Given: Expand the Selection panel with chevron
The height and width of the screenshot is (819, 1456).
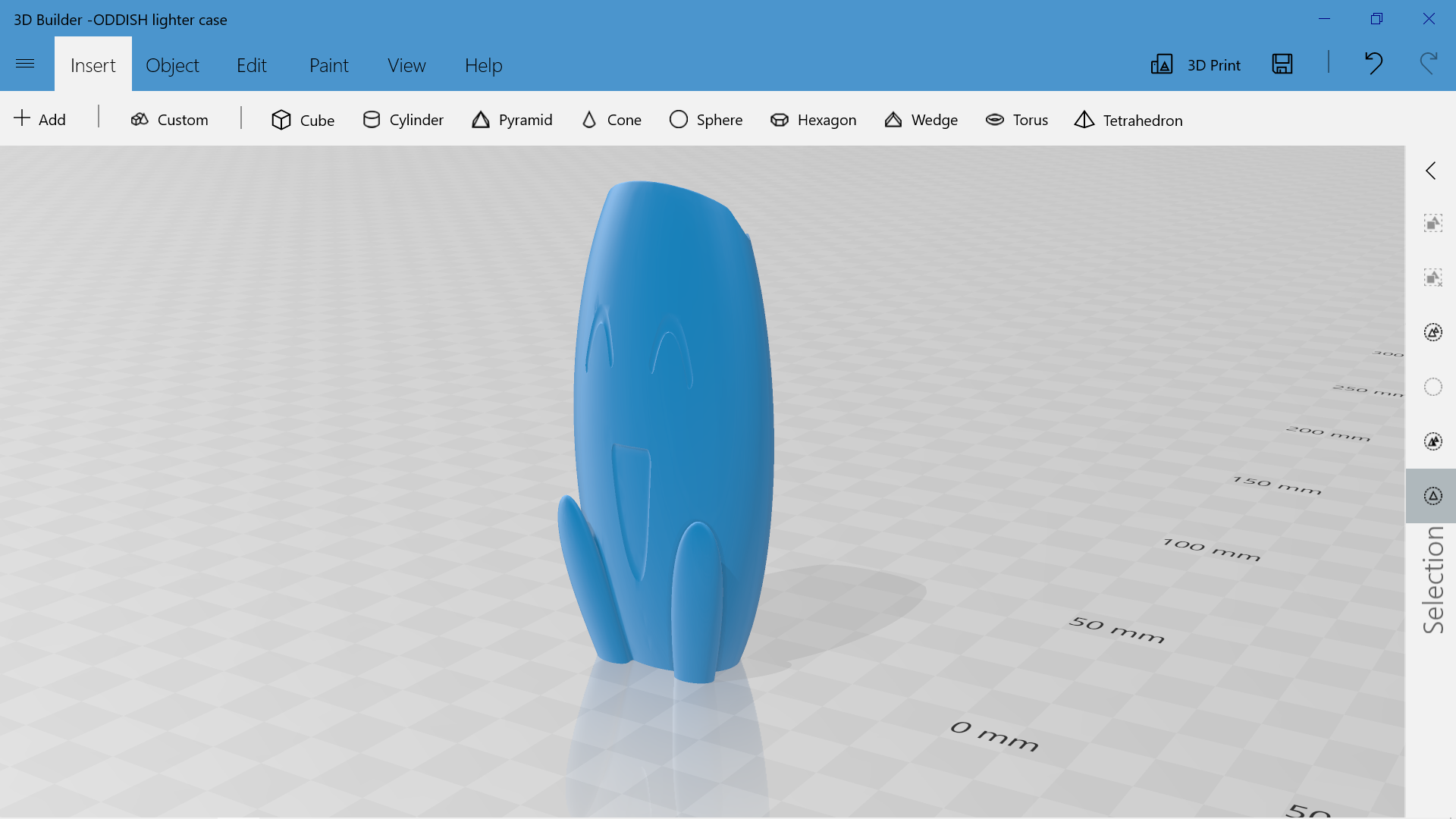Looking at the screenshot, I should click(x=1431, y=171).
